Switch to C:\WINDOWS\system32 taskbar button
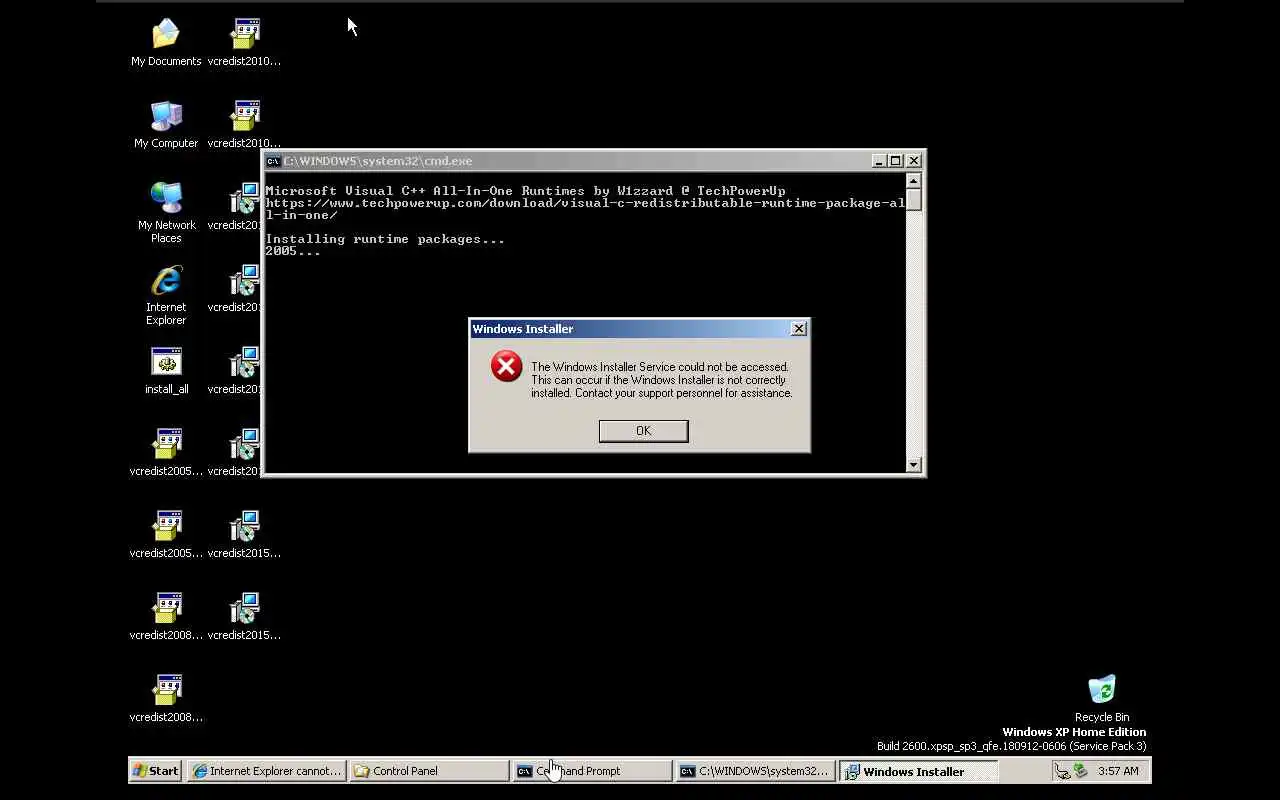 755,771
